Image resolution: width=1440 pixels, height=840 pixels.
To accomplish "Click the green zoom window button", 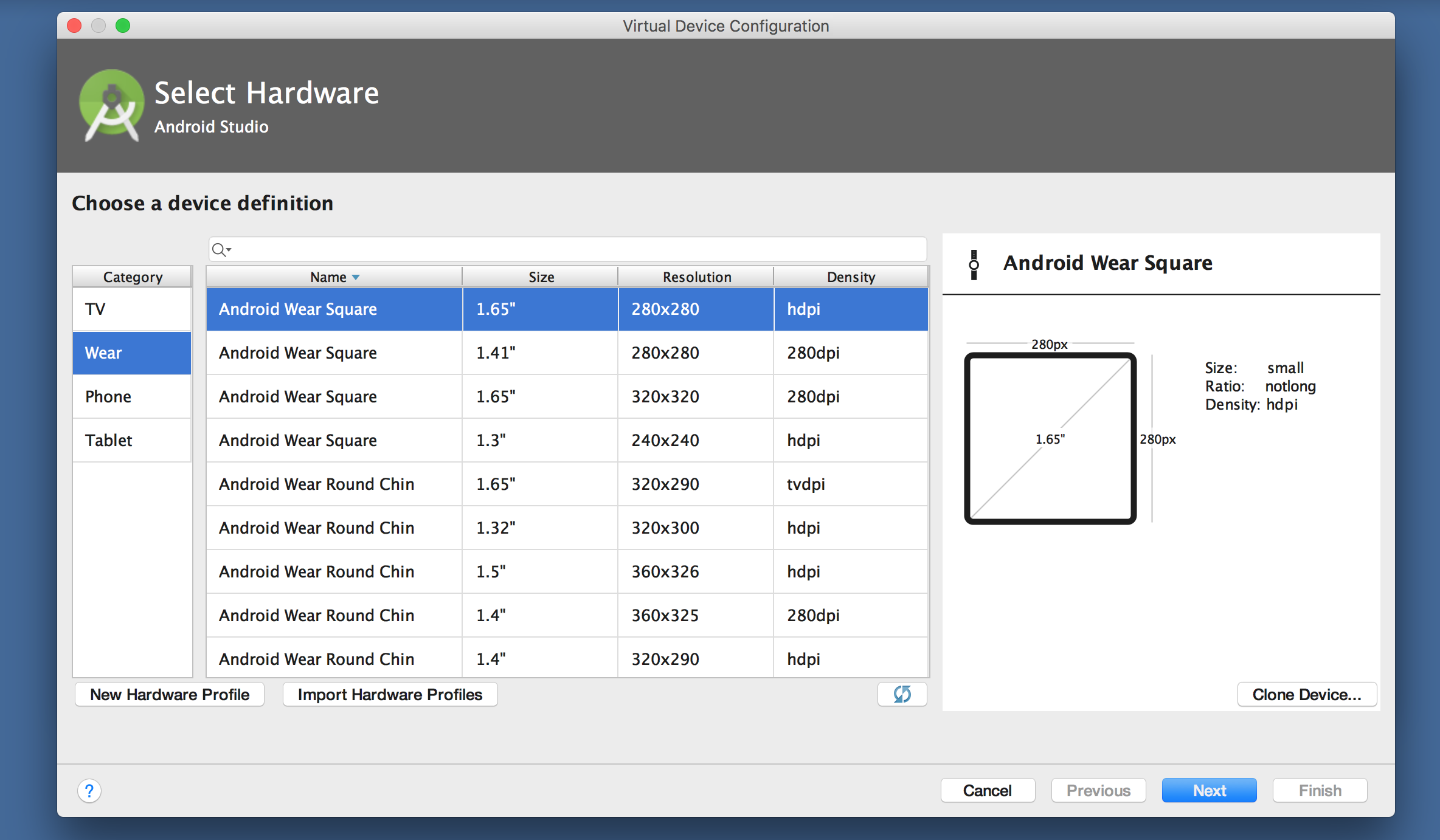I will tap(123, 26).
